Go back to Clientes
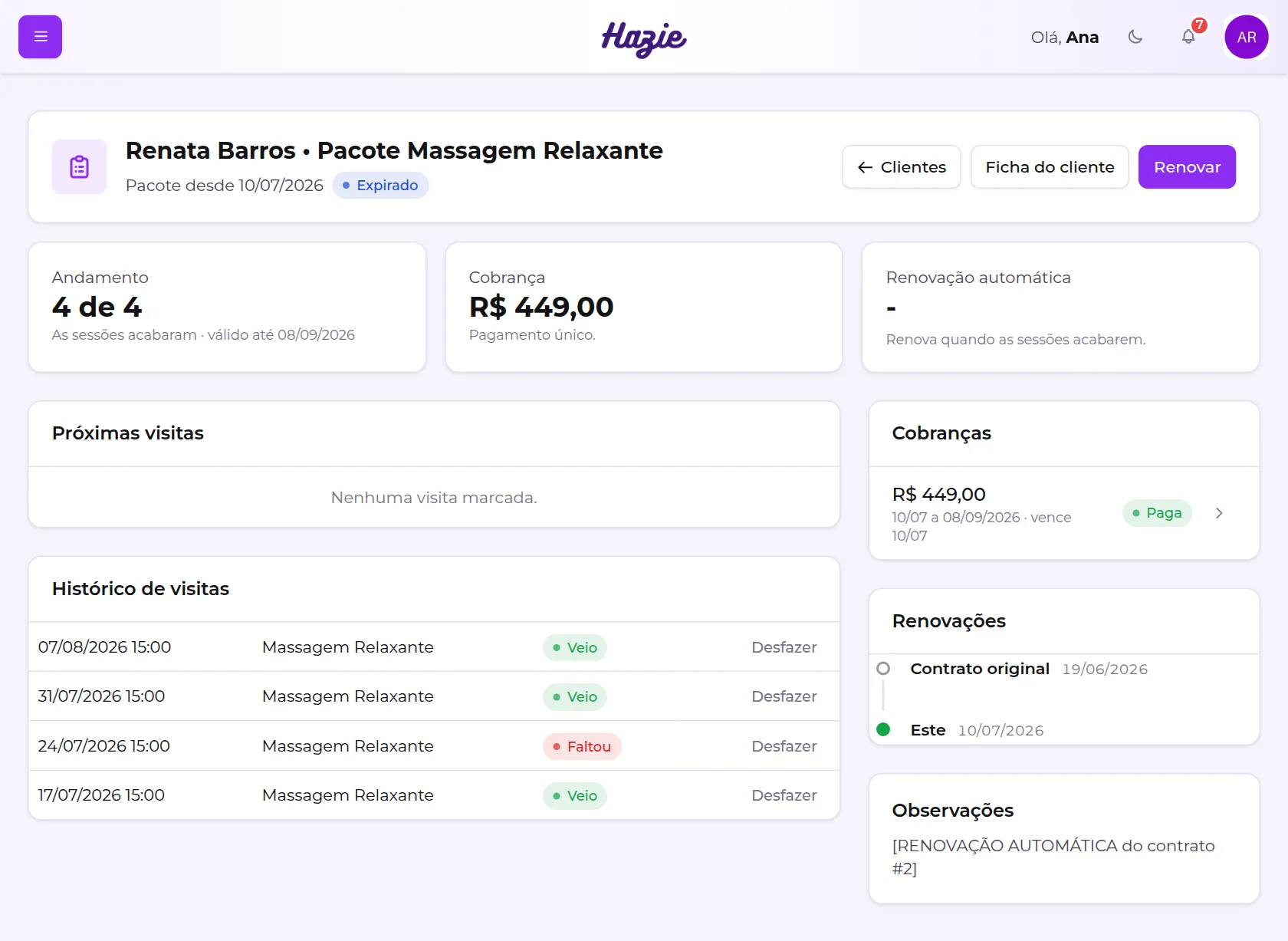 click(902, 166)
